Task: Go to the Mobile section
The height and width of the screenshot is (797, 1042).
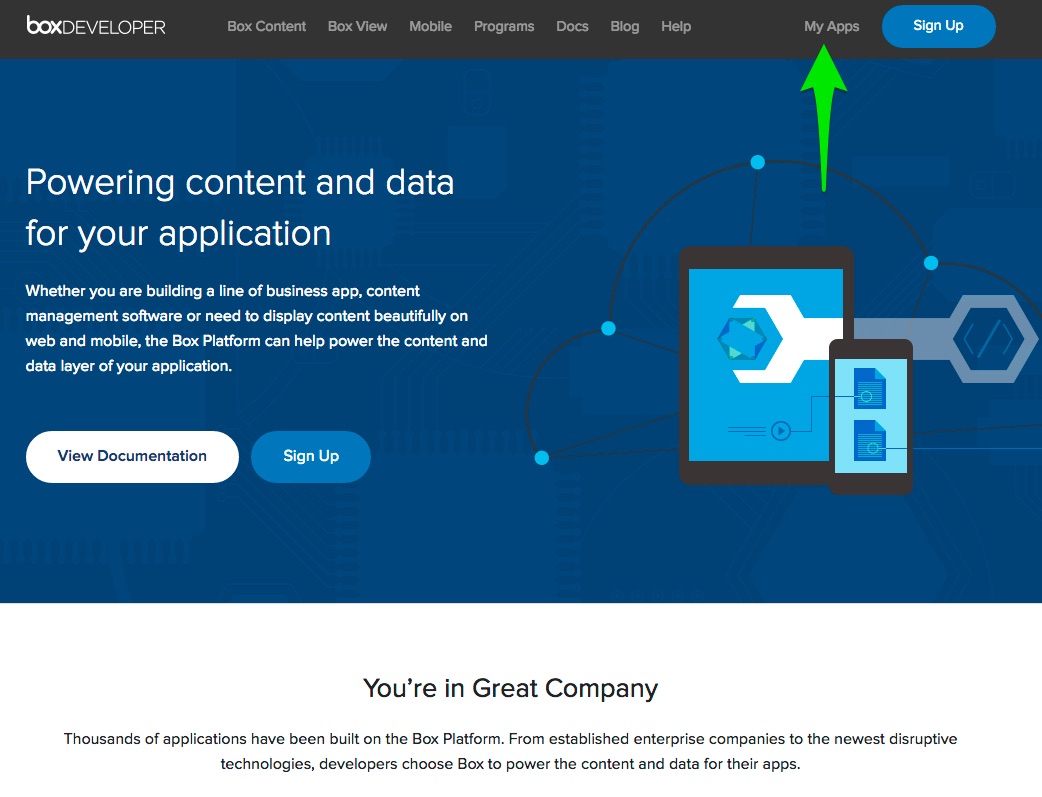Action: pos(430,27)
